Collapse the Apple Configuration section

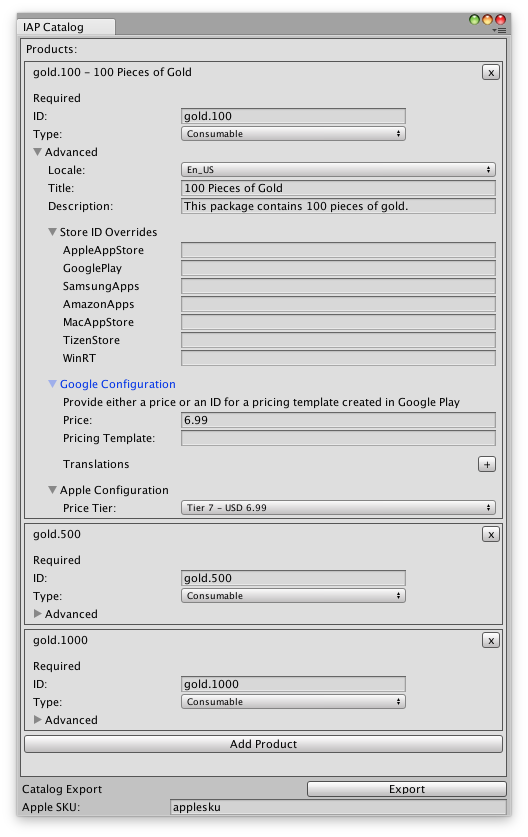click(x=52, y=490)
